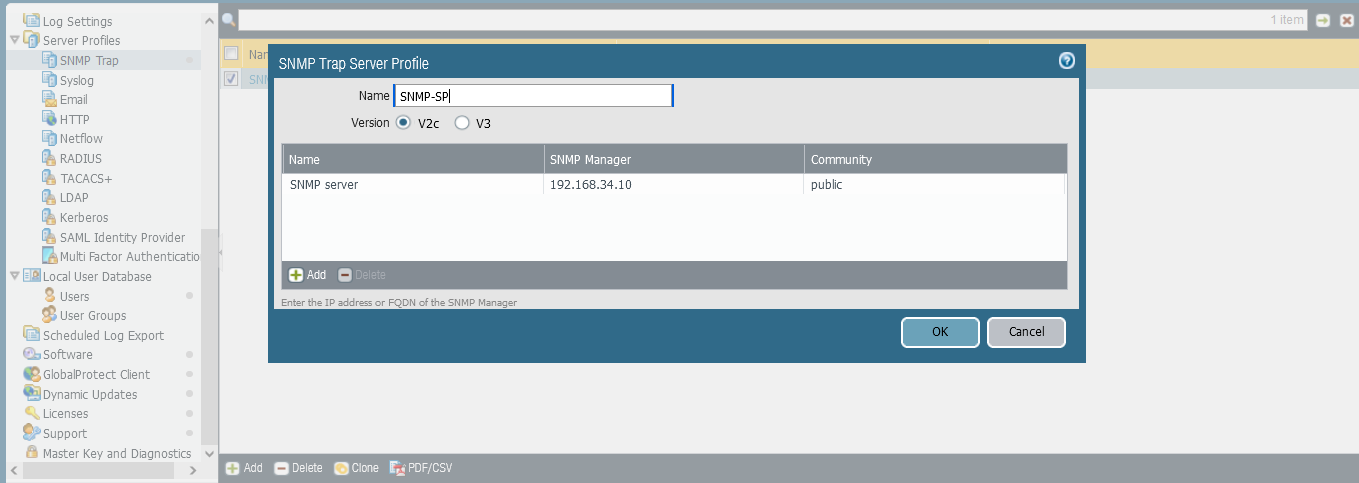Screen dimensions: 1359x483
Task: Click the RADIUS profile icon
Action: pyautogui.click(x=50, y=158)
